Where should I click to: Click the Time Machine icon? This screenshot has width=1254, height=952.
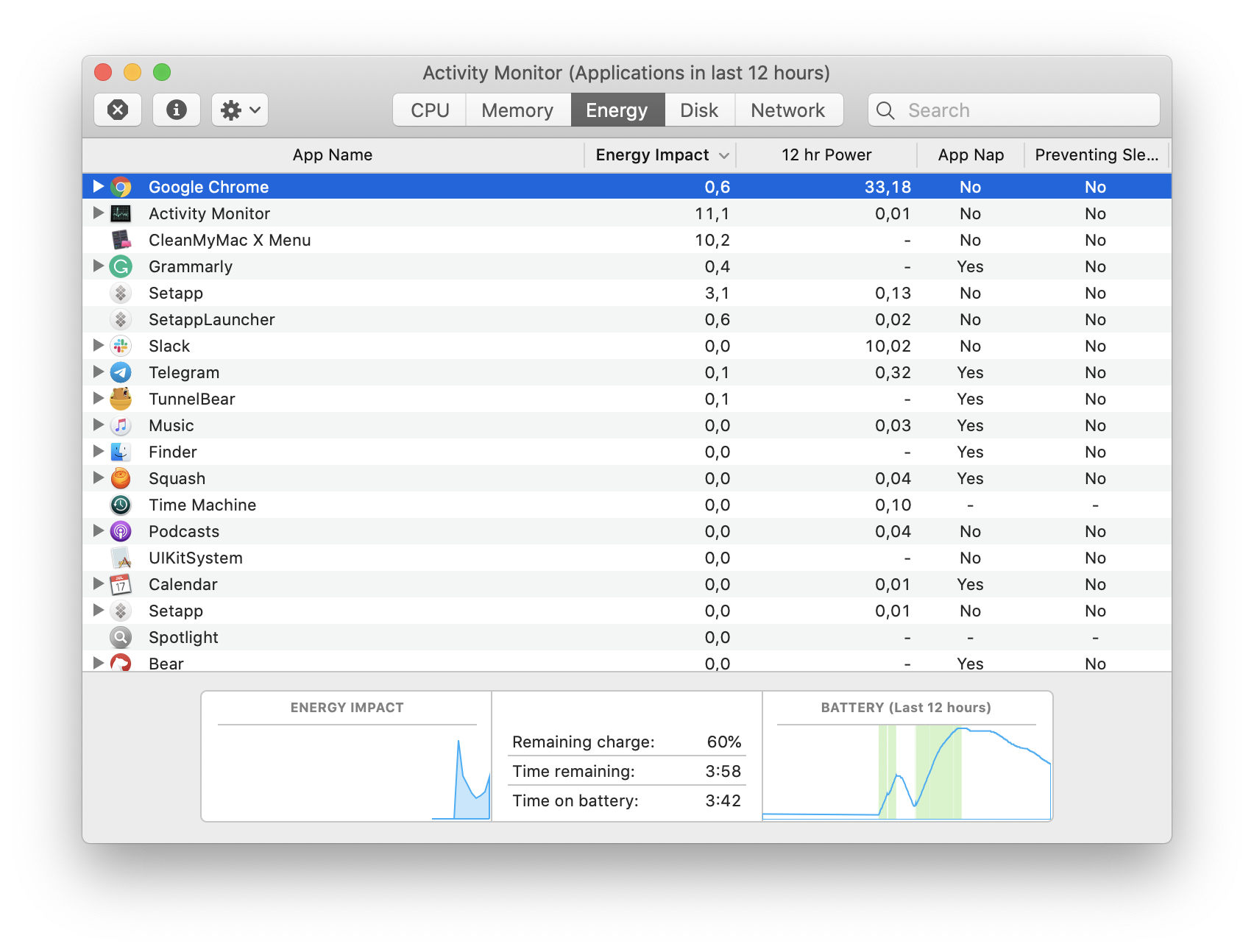(120, 504)
